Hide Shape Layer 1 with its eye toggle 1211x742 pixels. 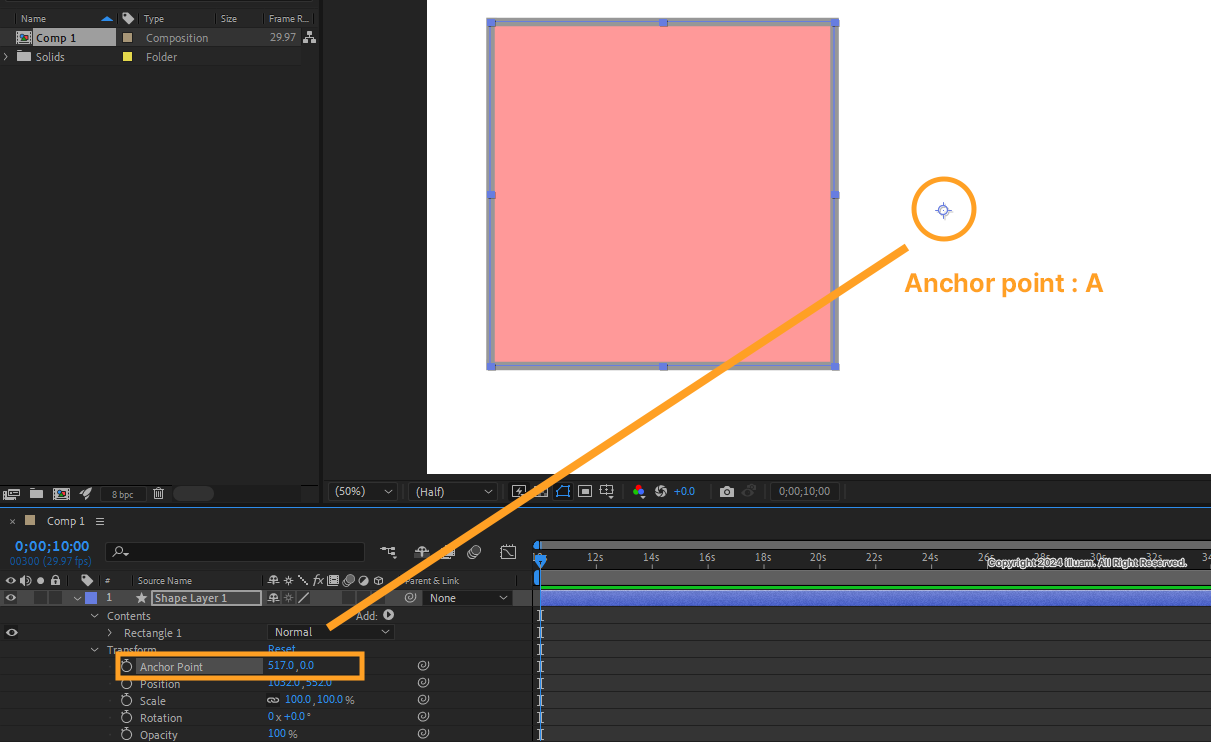[x=11, y=598]
